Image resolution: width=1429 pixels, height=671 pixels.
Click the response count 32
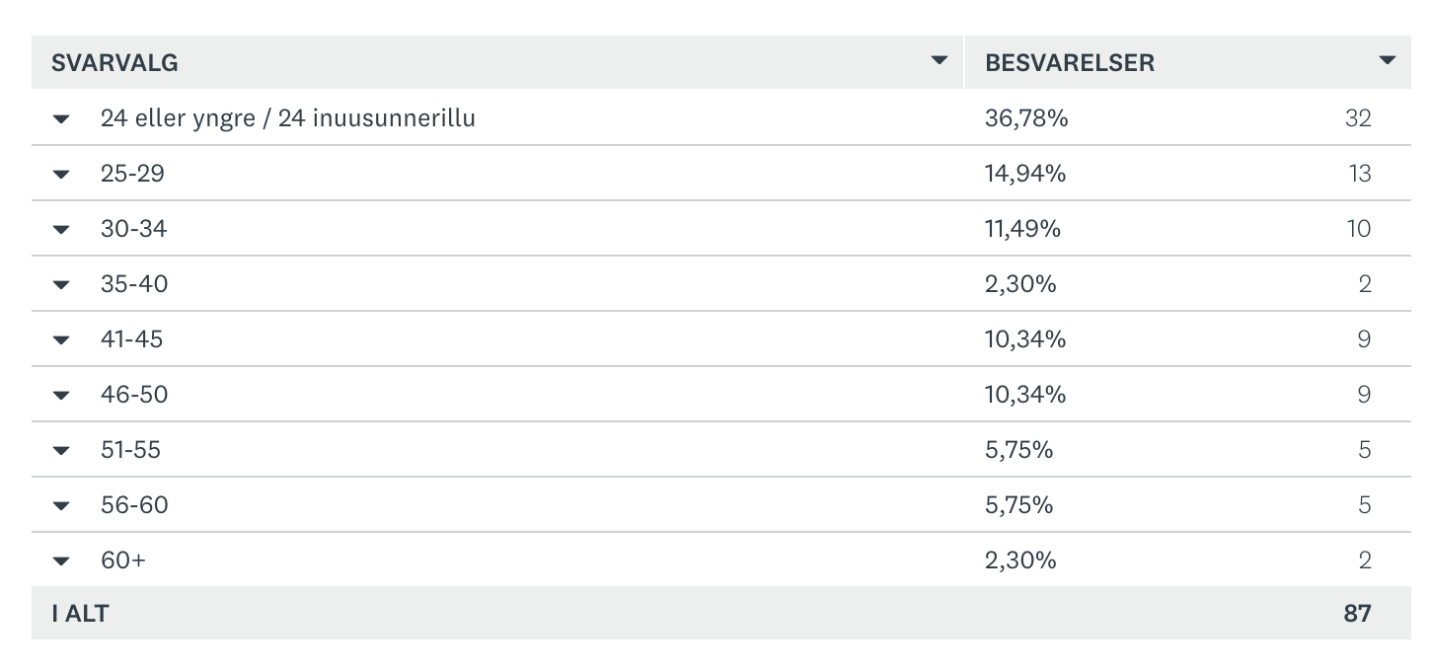point(1357,119)
